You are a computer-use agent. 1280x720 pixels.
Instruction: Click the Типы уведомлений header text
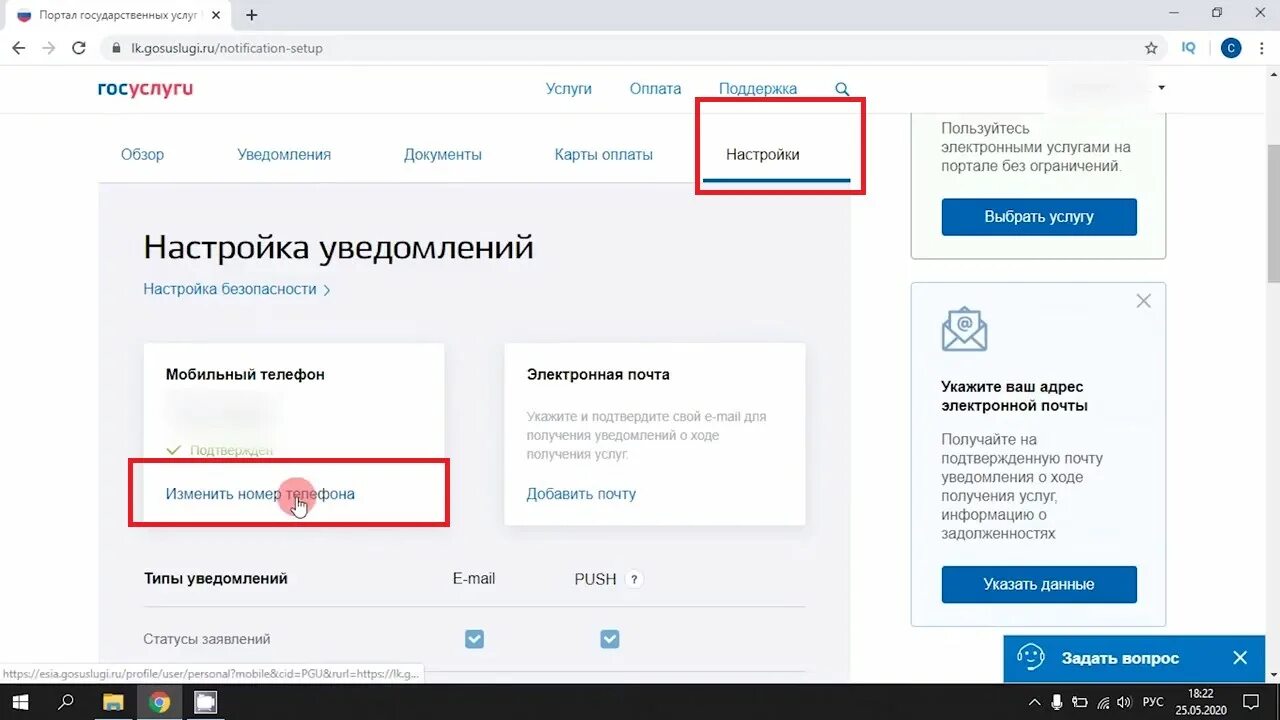coord(216,579)
